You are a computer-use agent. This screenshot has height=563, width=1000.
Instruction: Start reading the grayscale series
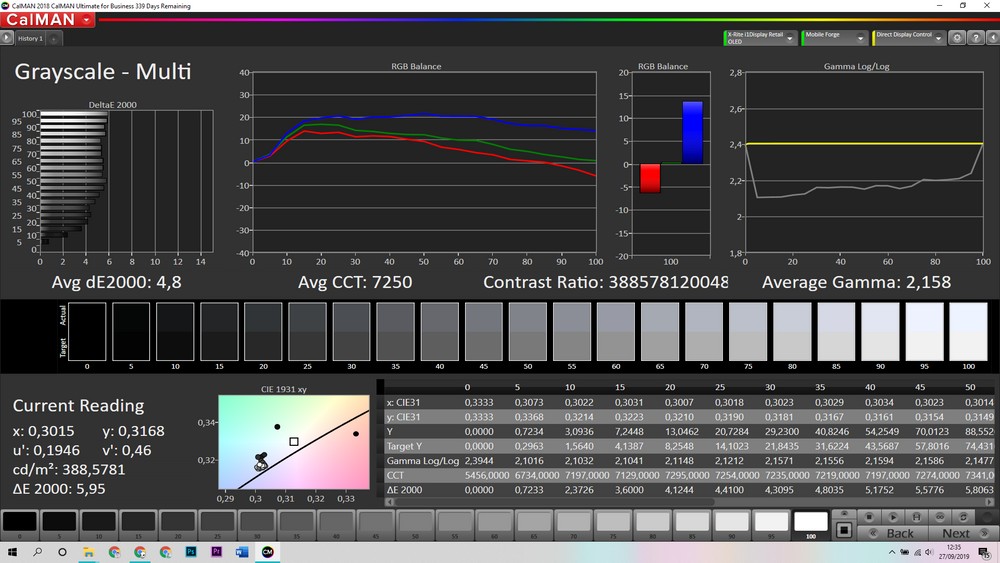tap(893, 516)
